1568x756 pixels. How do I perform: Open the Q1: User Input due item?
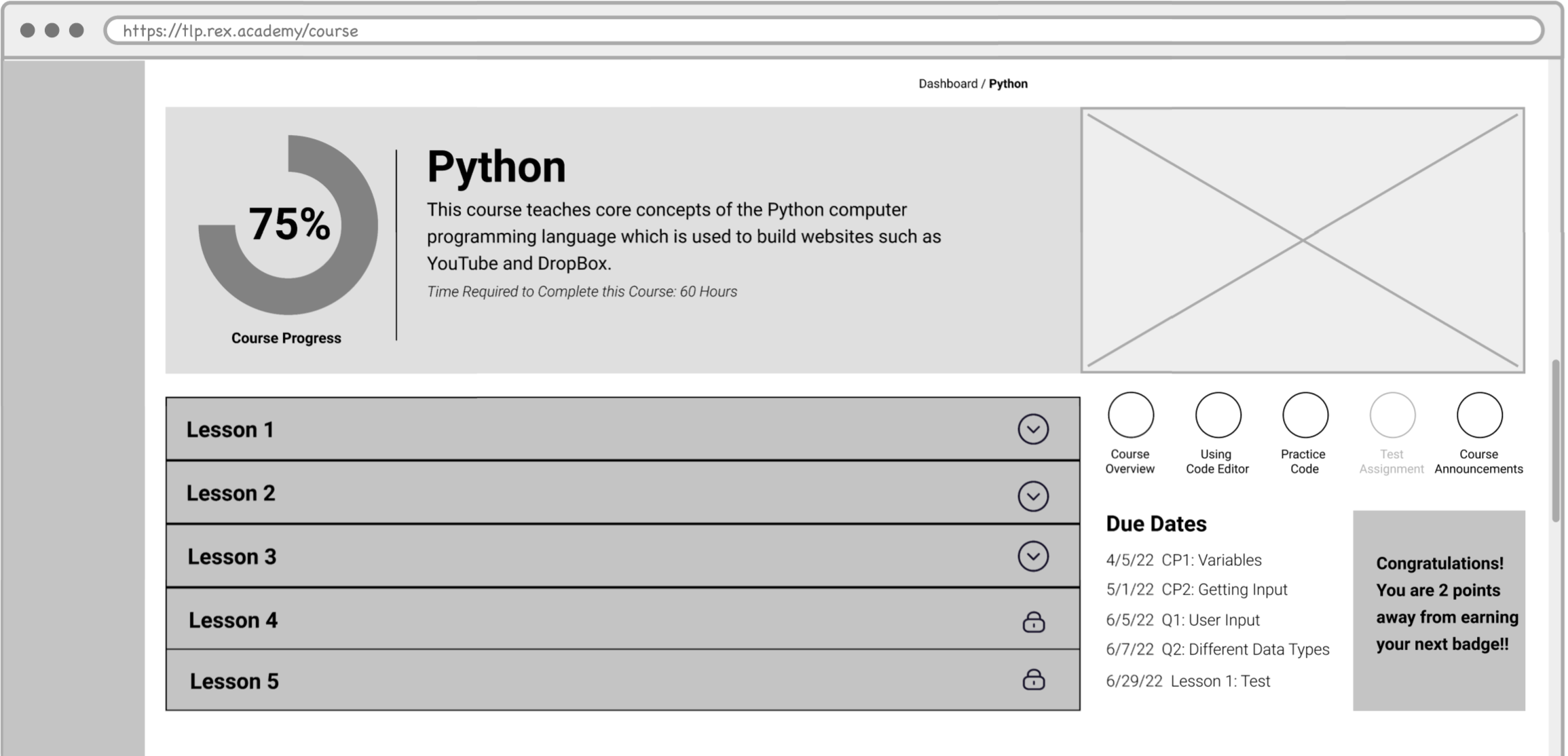pyautogui.click(x=1210, y=620)
